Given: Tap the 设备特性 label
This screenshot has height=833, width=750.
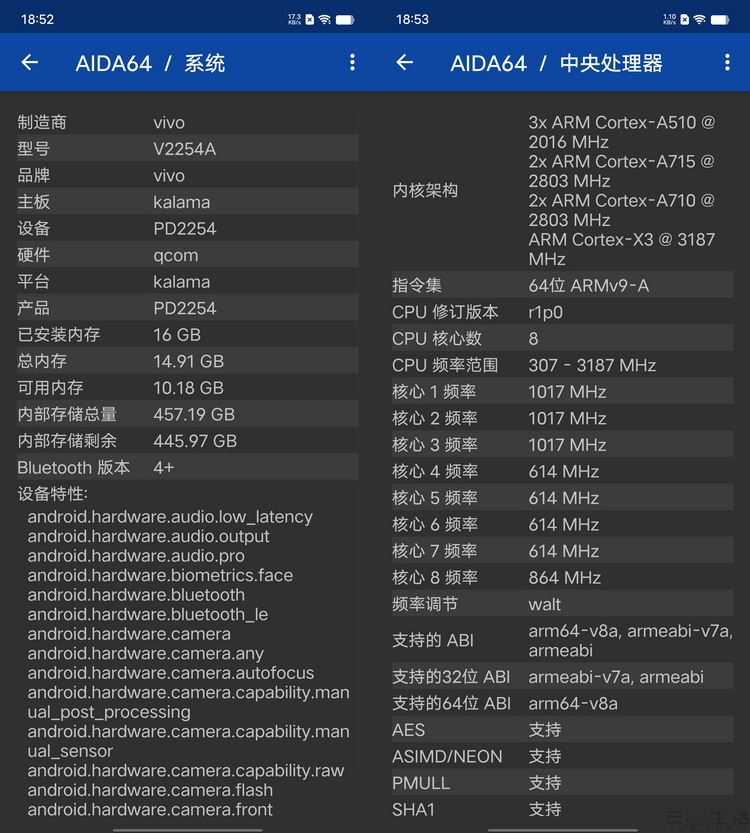Looking at the screenshot, I should pyautogui.click(x=52, y=494).
